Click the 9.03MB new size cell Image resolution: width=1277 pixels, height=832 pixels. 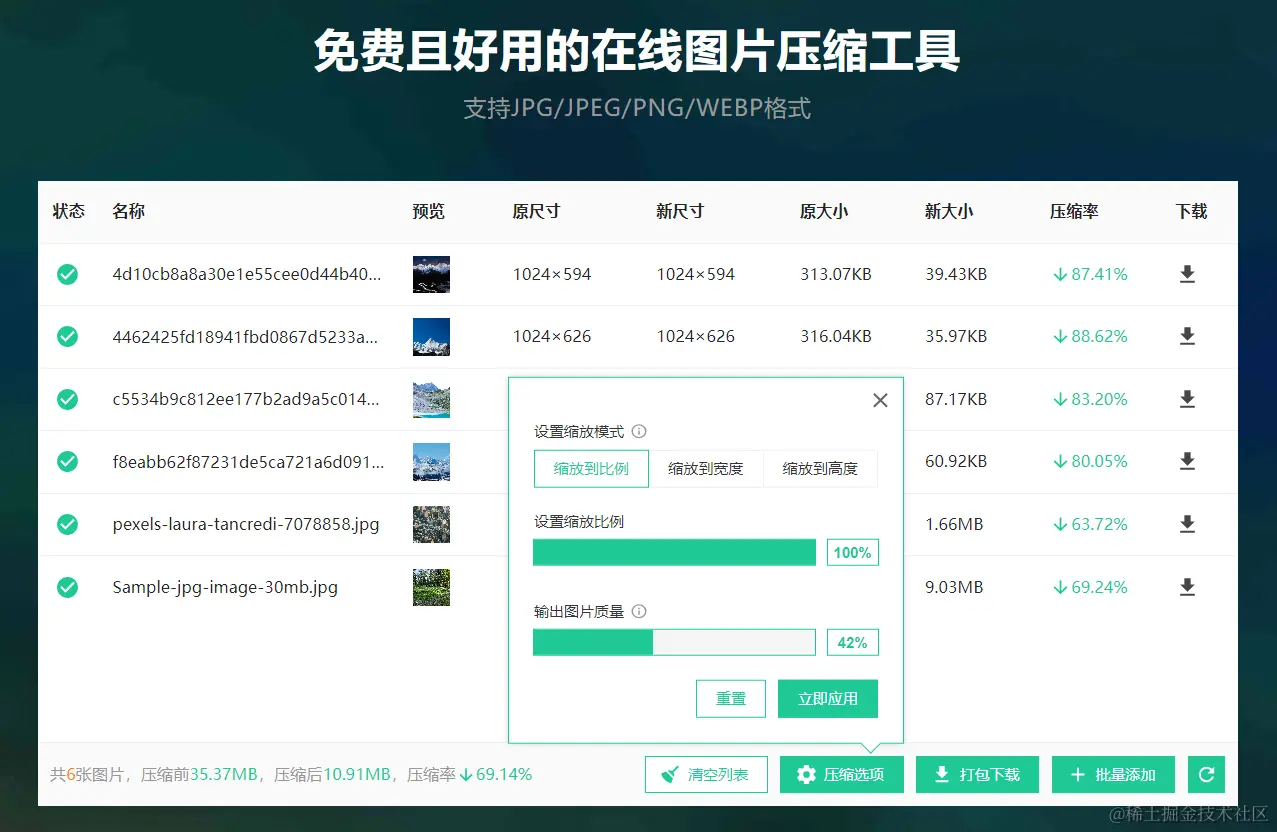954,587
